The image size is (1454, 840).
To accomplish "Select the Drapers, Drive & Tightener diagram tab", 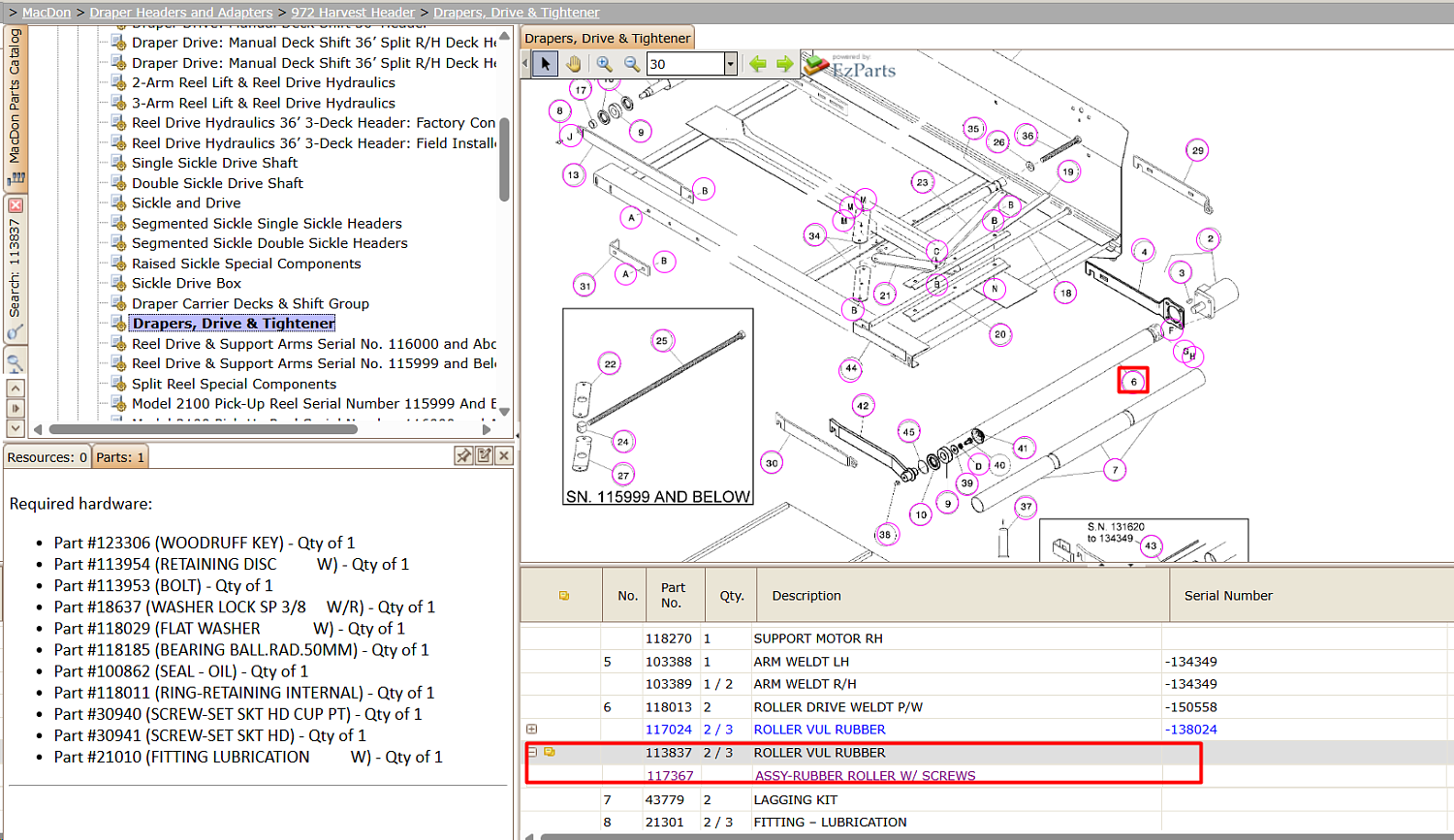I will click(608, 38).
